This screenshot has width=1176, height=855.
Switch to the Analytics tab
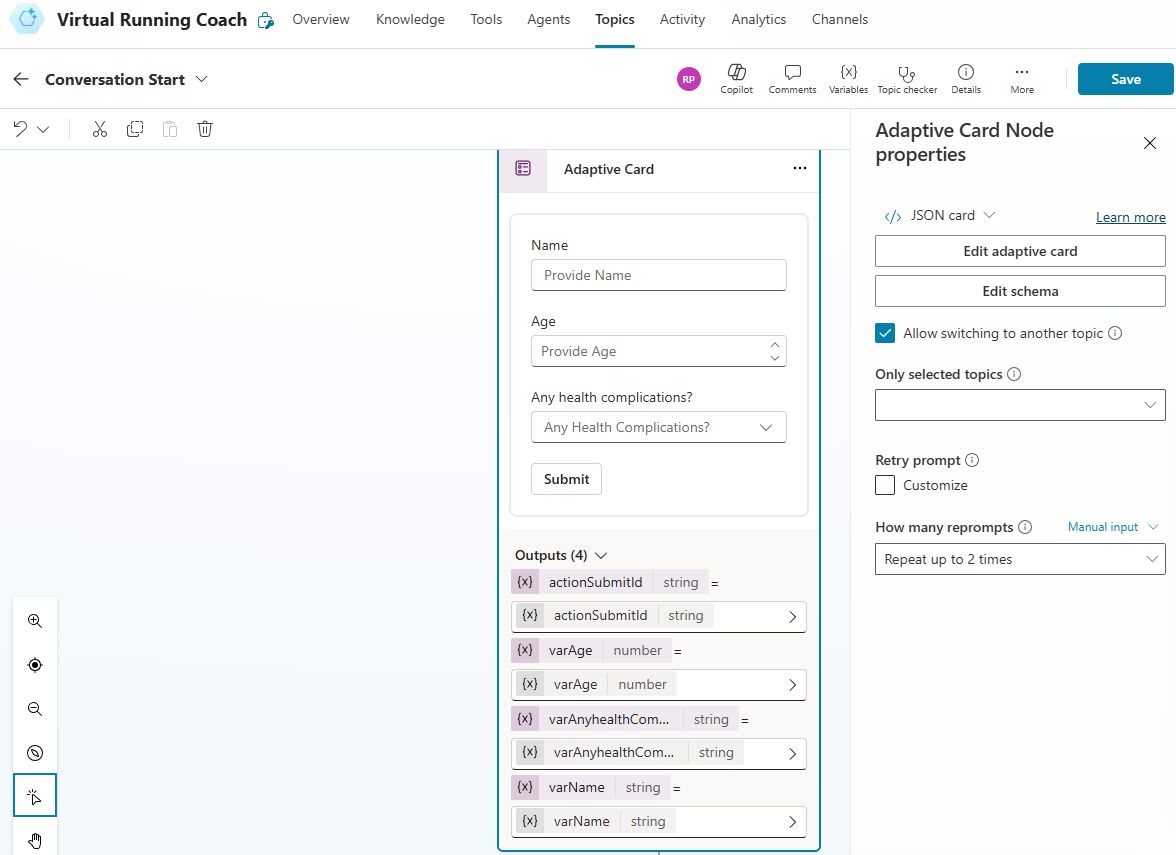tap(758, 20)
